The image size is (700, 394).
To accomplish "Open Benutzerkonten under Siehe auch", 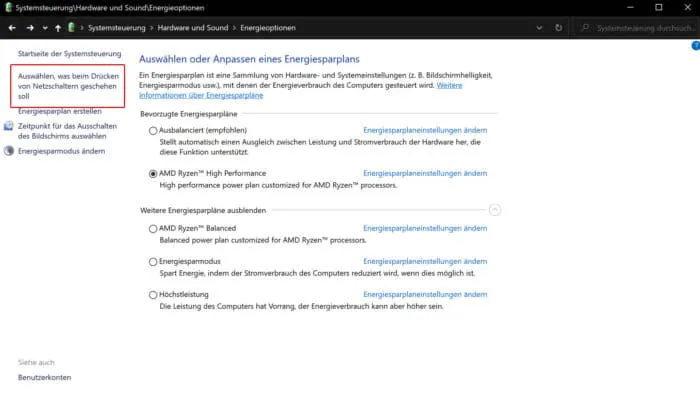I will (x=45, y=377).
